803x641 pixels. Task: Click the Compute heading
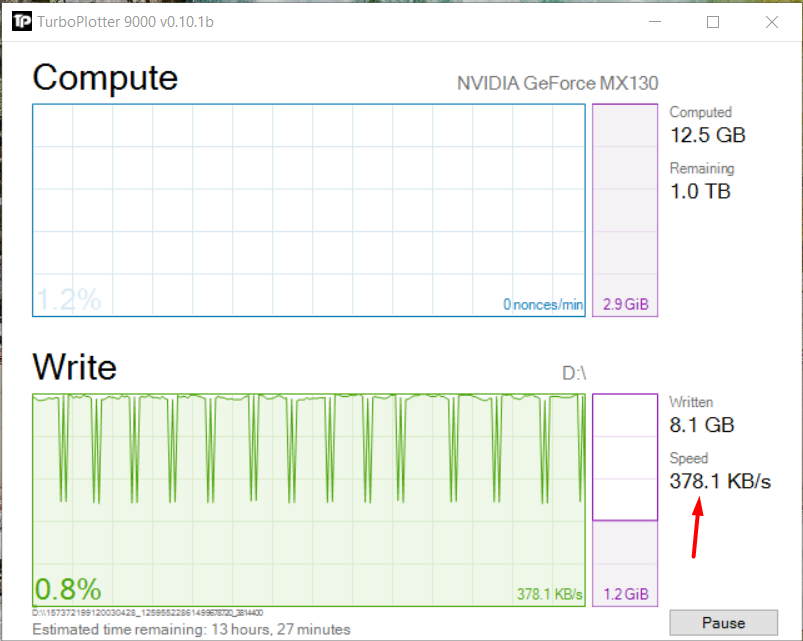pos(105,78)
